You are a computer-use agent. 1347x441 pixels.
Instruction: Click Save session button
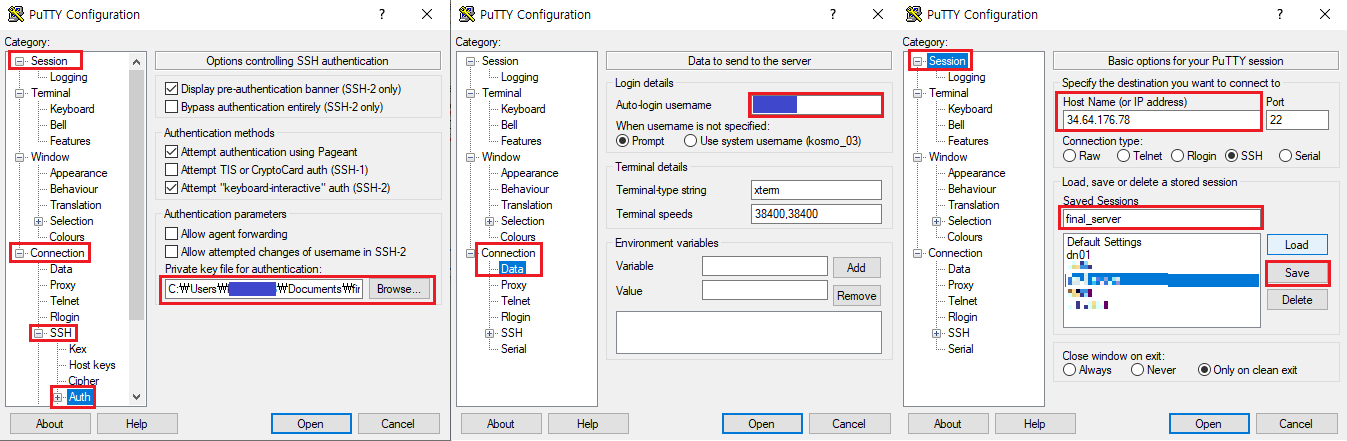coord(1297,273)
